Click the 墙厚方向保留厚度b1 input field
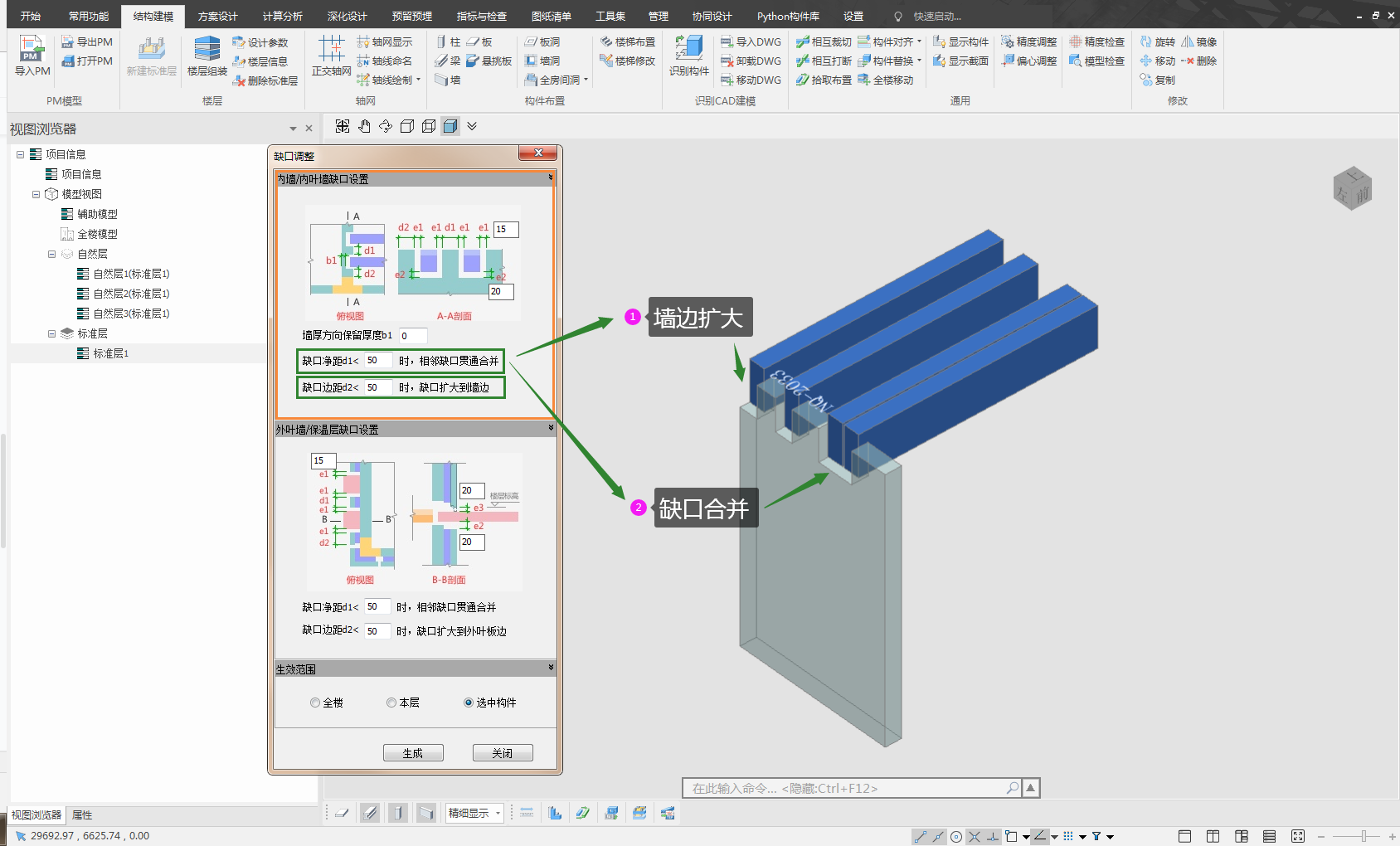 (x=412, y=336)
